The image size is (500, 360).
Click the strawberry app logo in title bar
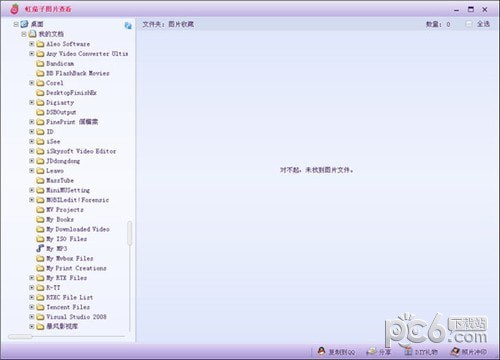click(x=14, y=9)
